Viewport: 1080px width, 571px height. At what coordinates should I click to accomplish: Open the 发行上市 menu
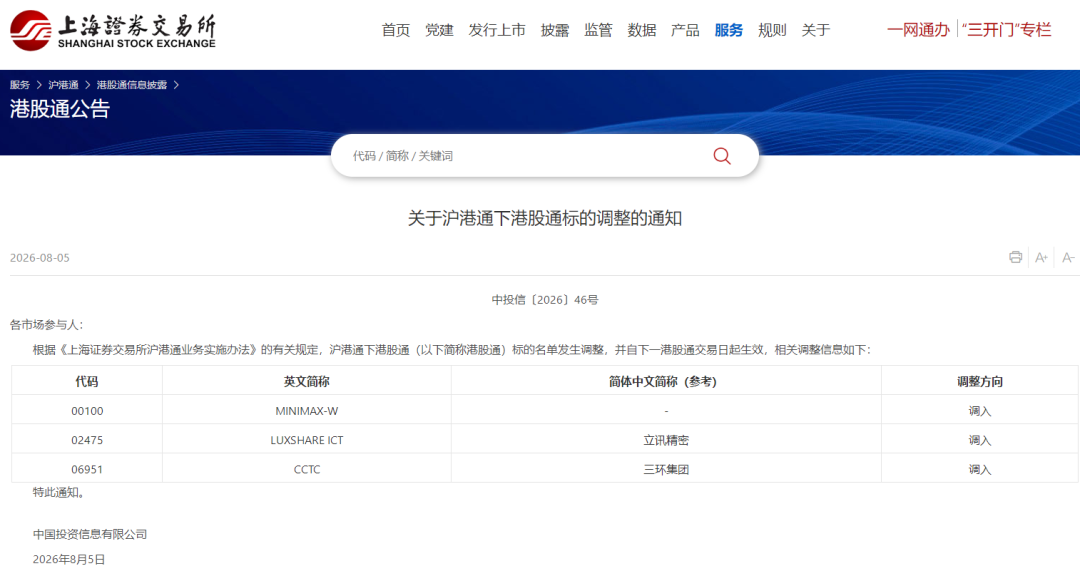tap(497, 30)
